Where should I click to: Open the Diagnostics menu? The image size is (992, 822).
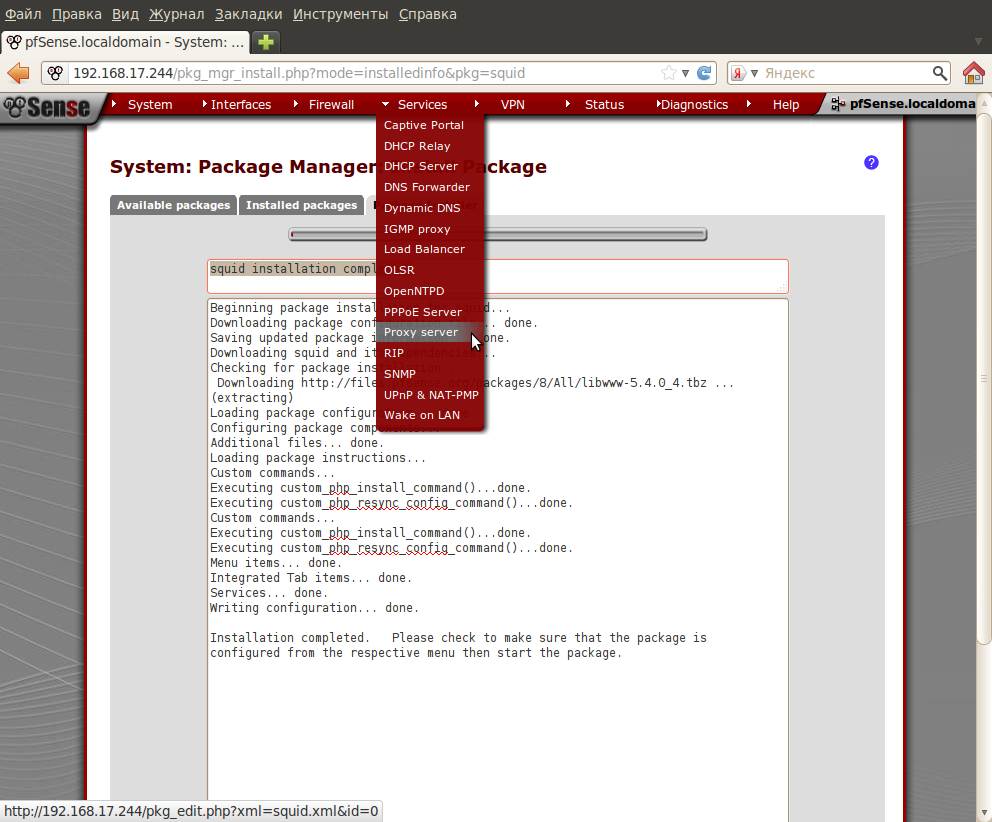(x=694, y=104)
